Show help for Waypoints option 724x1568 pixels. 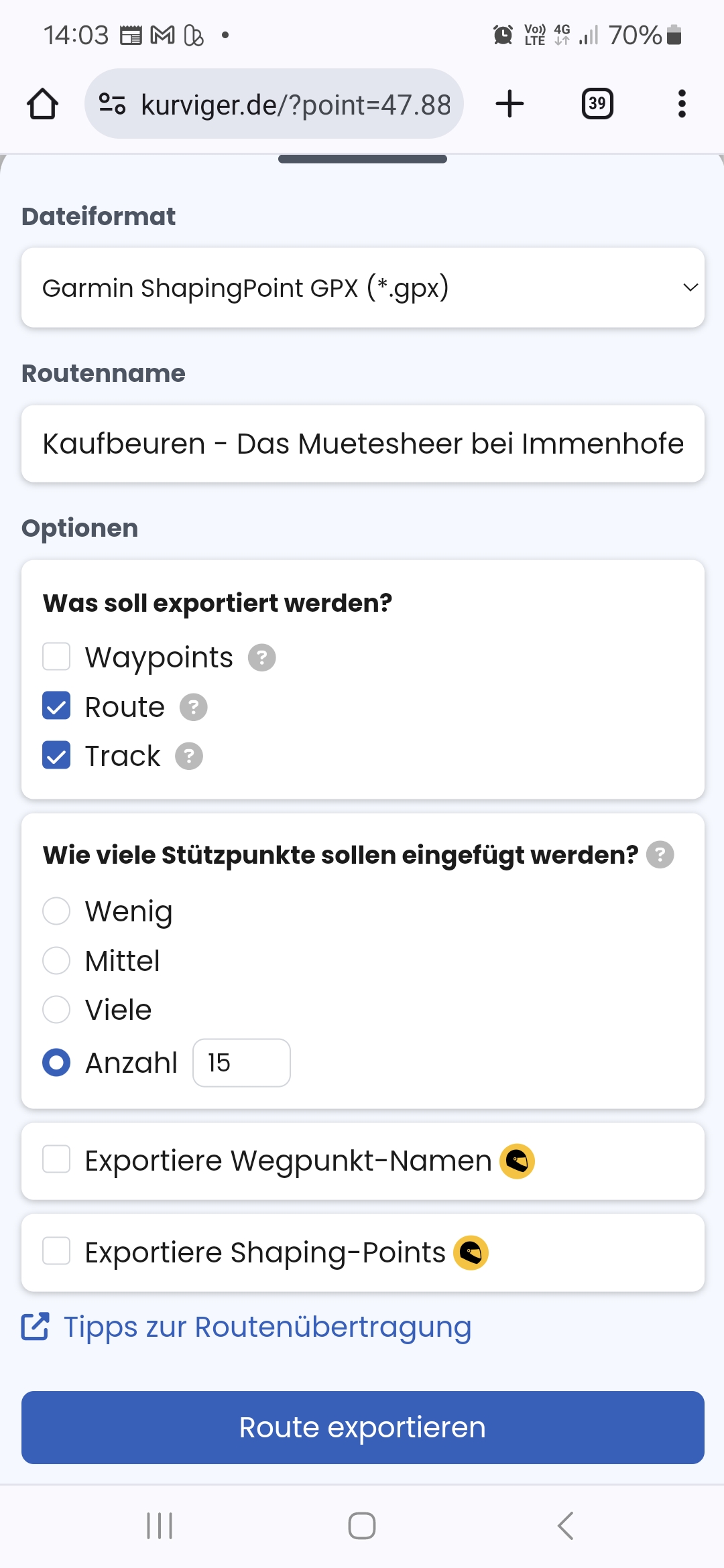click(262, 657)
